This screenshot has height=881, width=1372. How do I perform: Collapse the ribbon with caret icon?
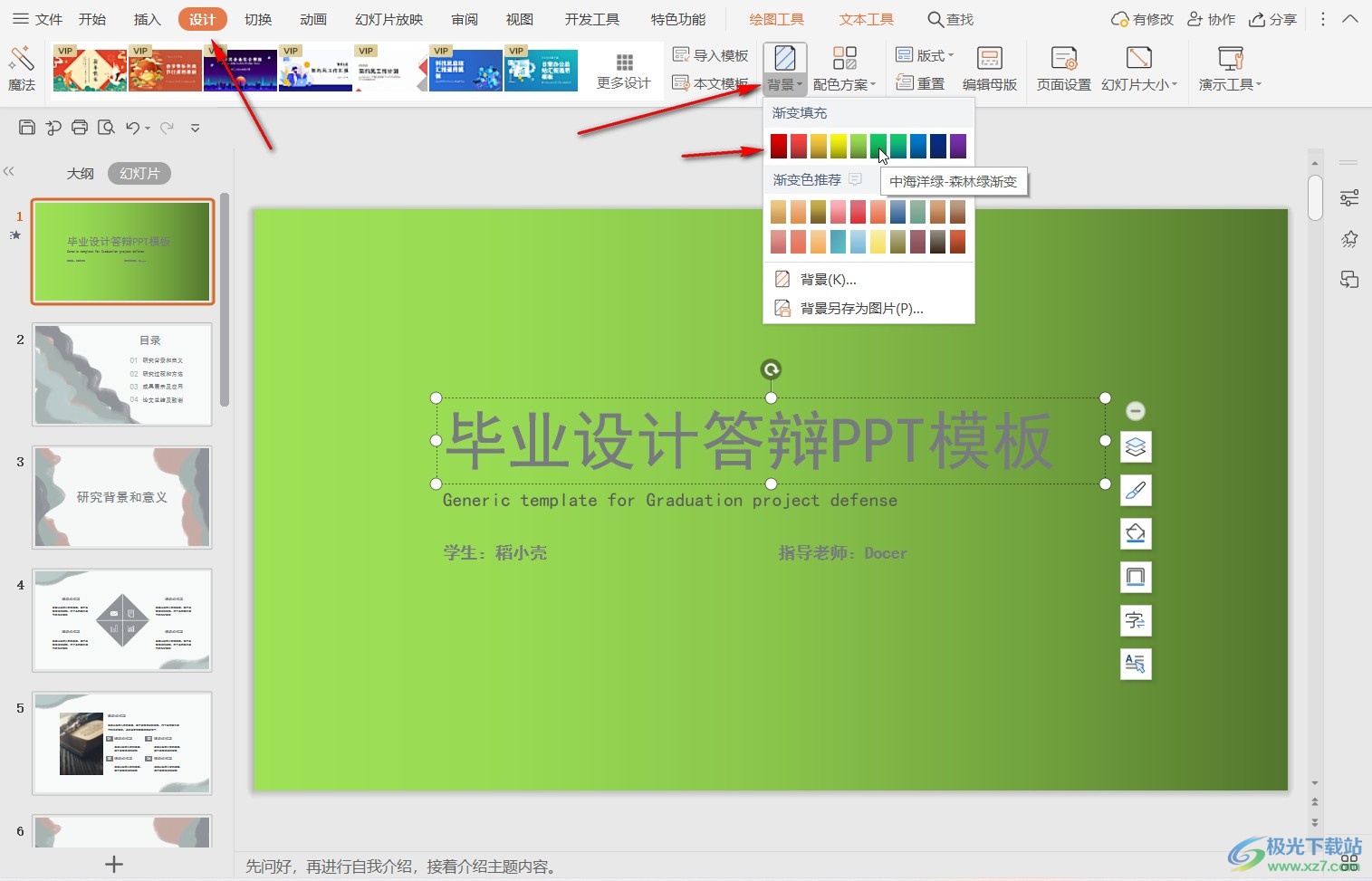coord(1350,19)
